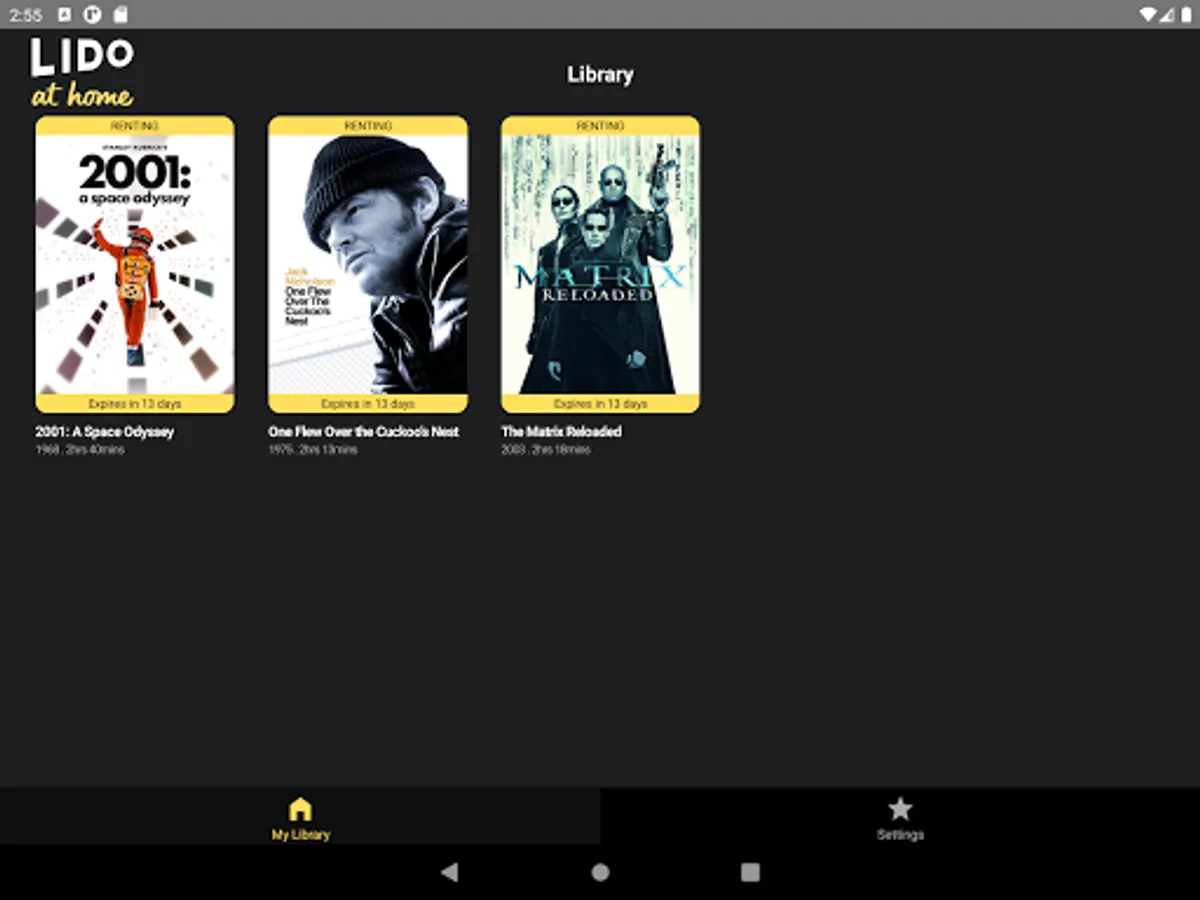The image size is (1200, 900).
Task: Tap the SD card status bar icon
Action: 120,14
